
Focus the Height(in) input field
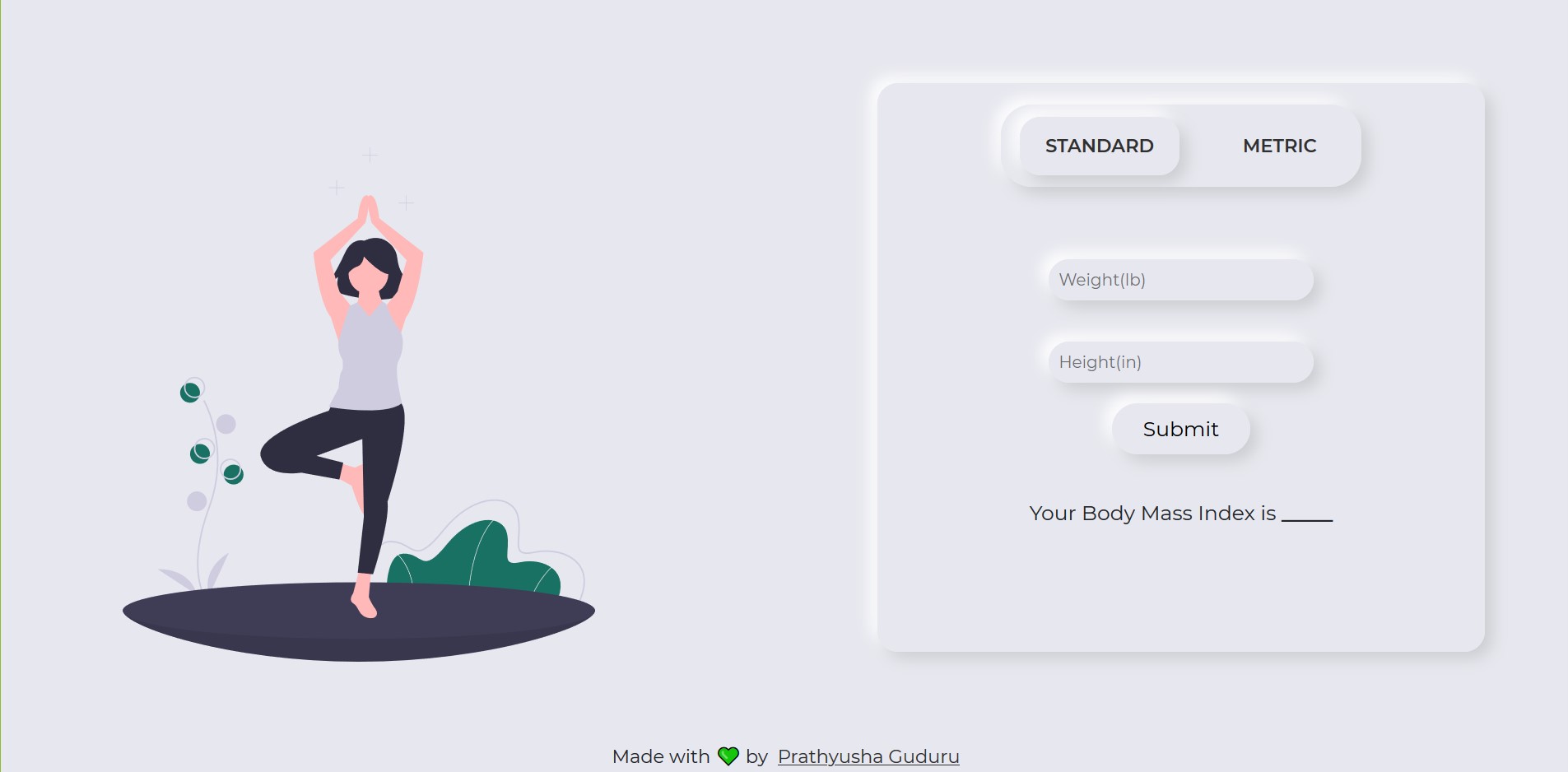tap(1180, 362)
